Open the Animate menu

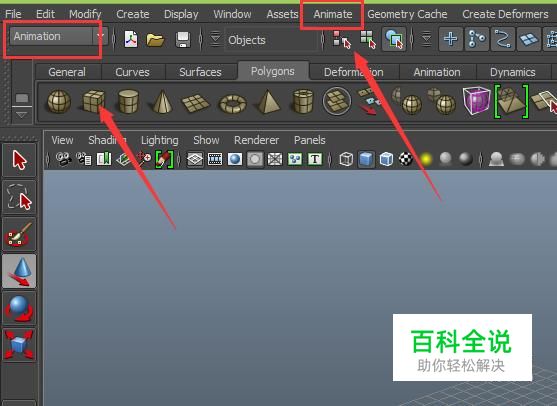click(333, 14)
